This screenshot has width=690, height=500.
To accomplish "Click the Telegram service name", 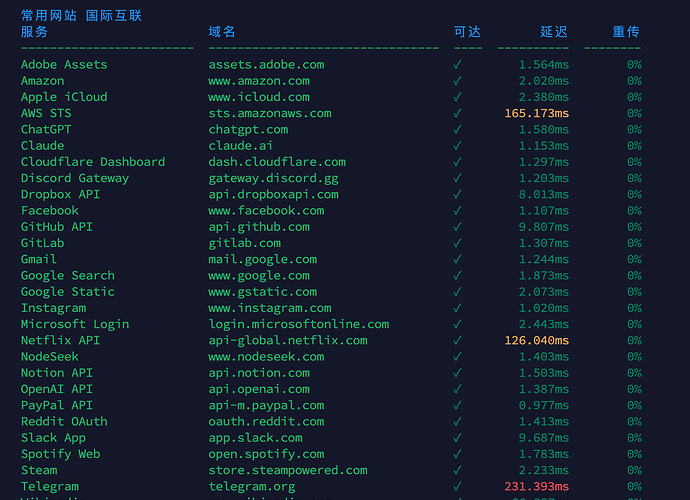I will (x=50, y=487).
